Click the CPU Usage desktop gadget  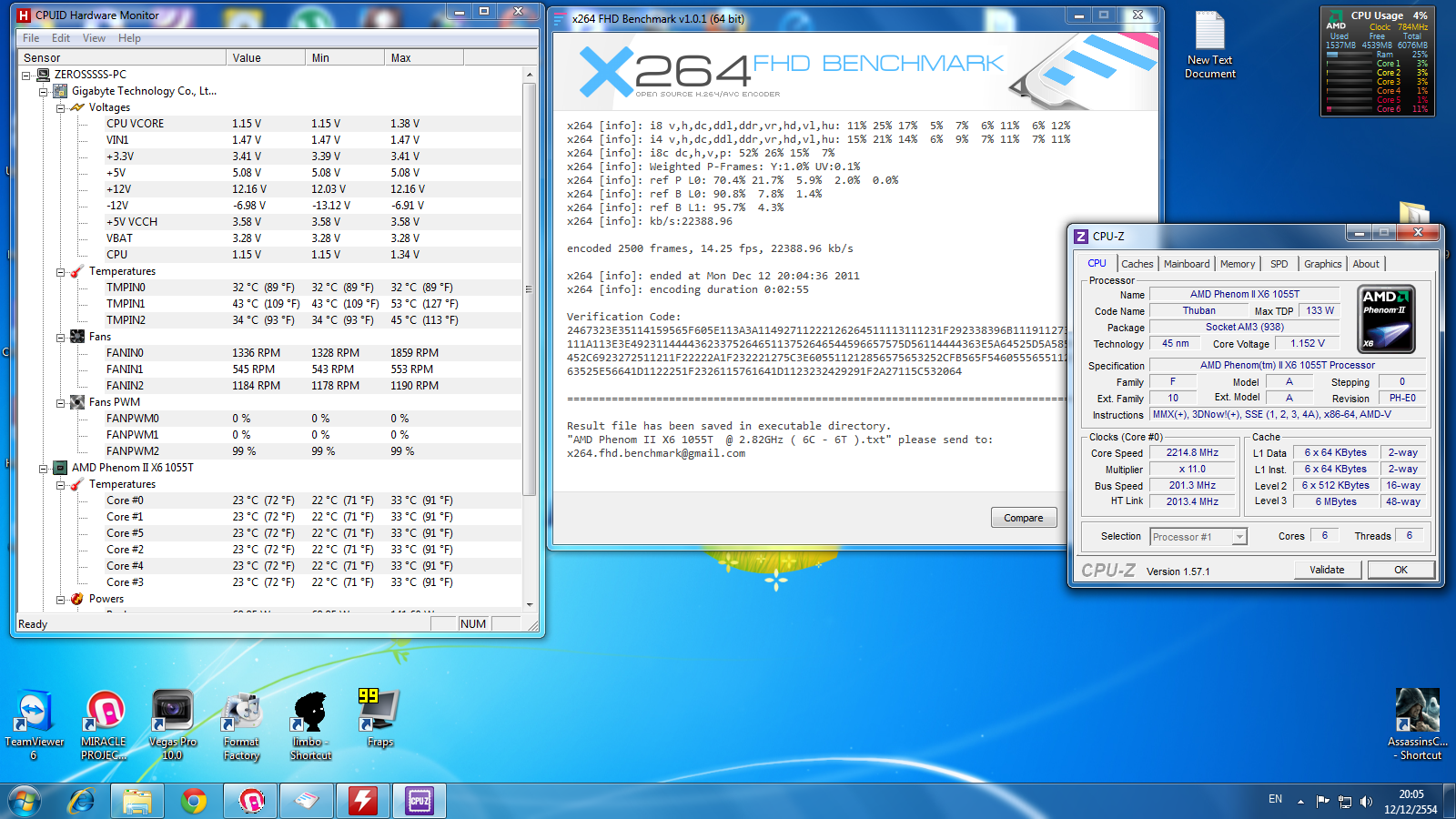tap(1378, 62)
